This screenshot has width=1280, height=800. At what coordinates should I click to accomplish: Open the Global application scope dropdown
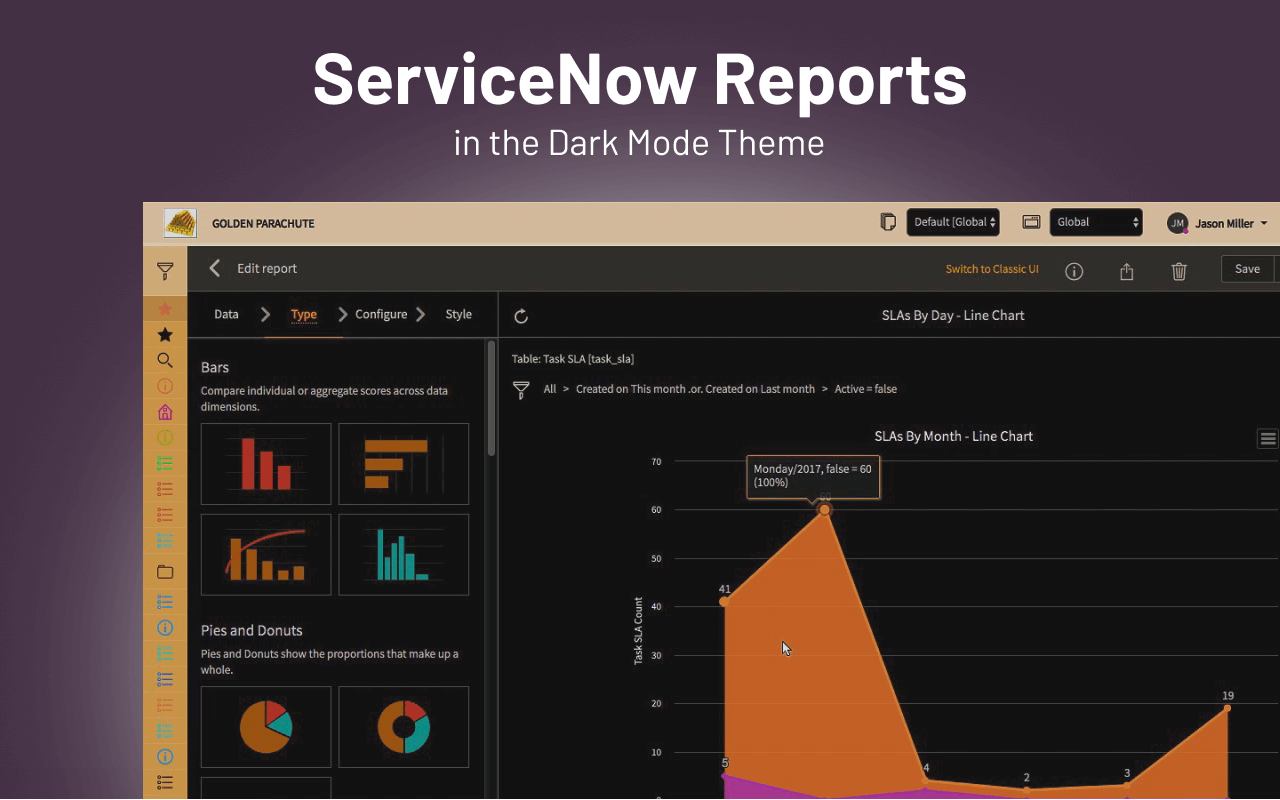tap(1096, 222)
